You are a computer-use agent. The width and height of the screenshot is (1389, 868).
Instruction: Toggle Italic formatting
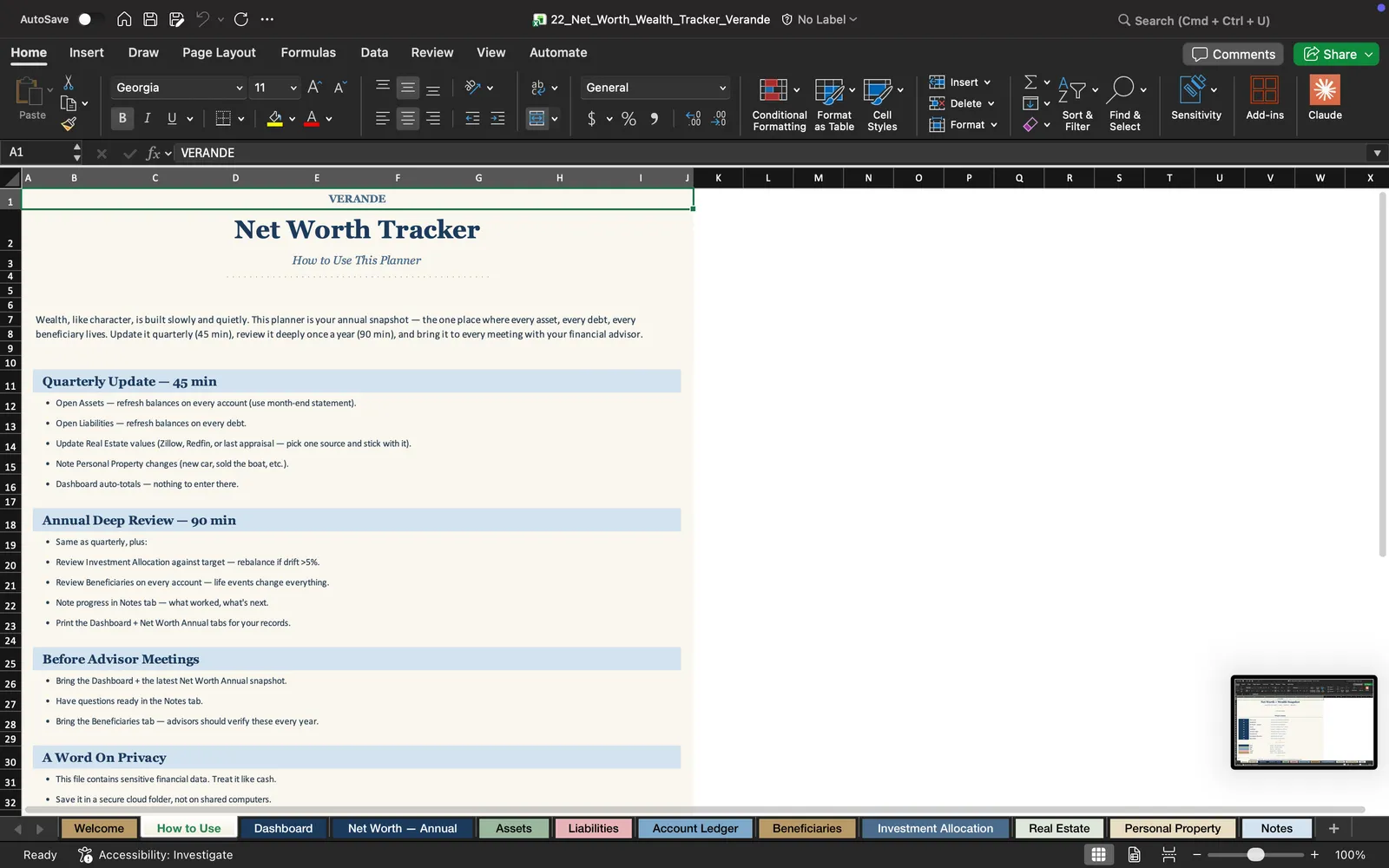click(148, 118)
